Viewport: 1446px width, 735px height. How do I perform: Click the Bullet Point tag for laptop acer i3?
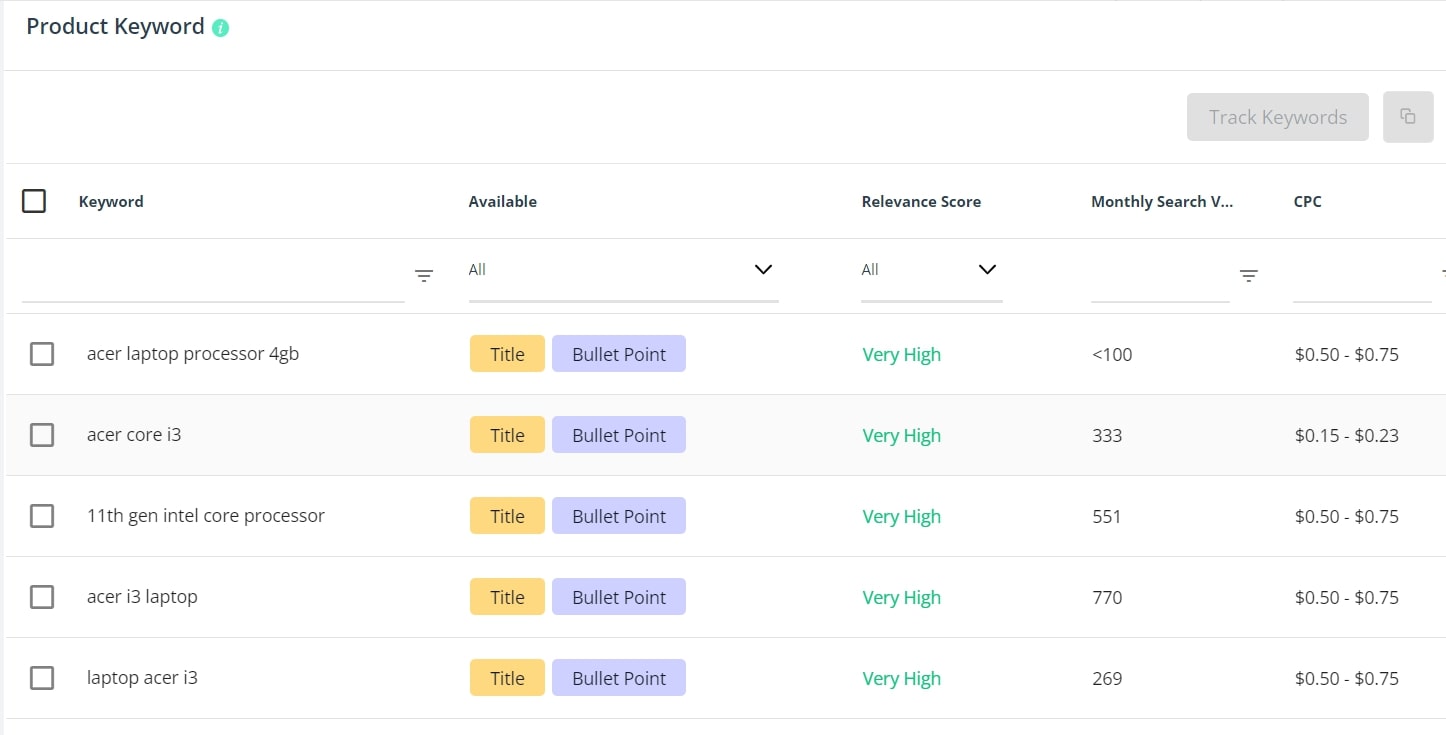point(619,678)
